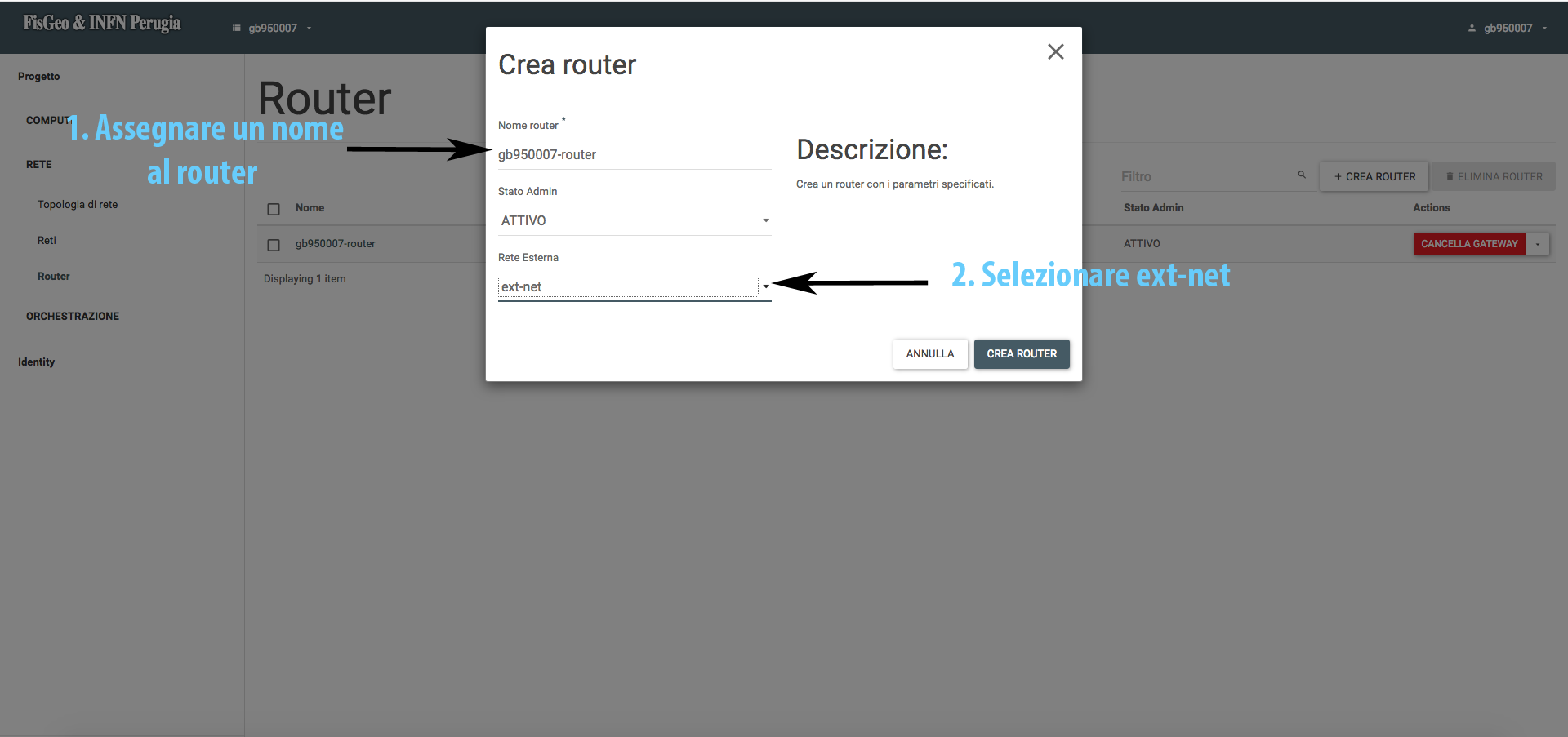
Task: Toggle the select-all checkbox in table header
Action: 274,209
